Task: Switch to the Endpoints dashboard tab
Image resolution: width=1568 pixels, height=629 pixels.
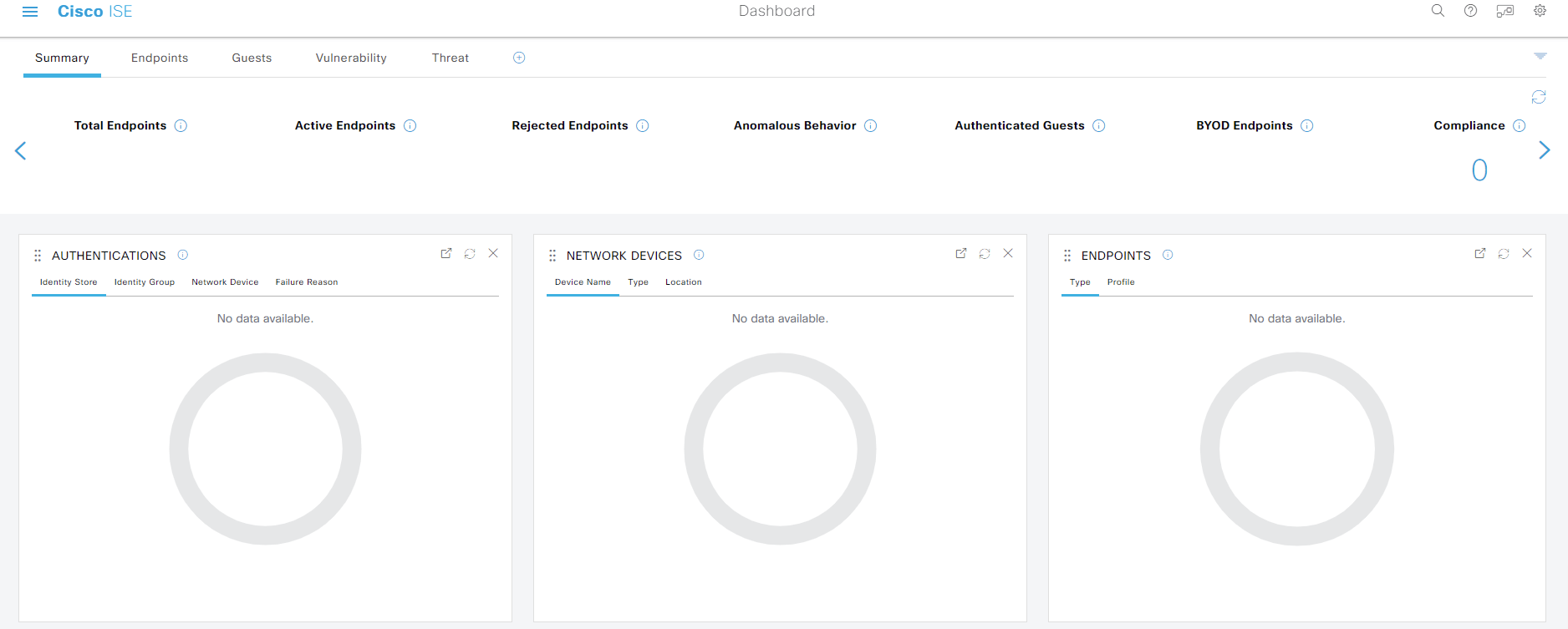Action: point(160,58)
